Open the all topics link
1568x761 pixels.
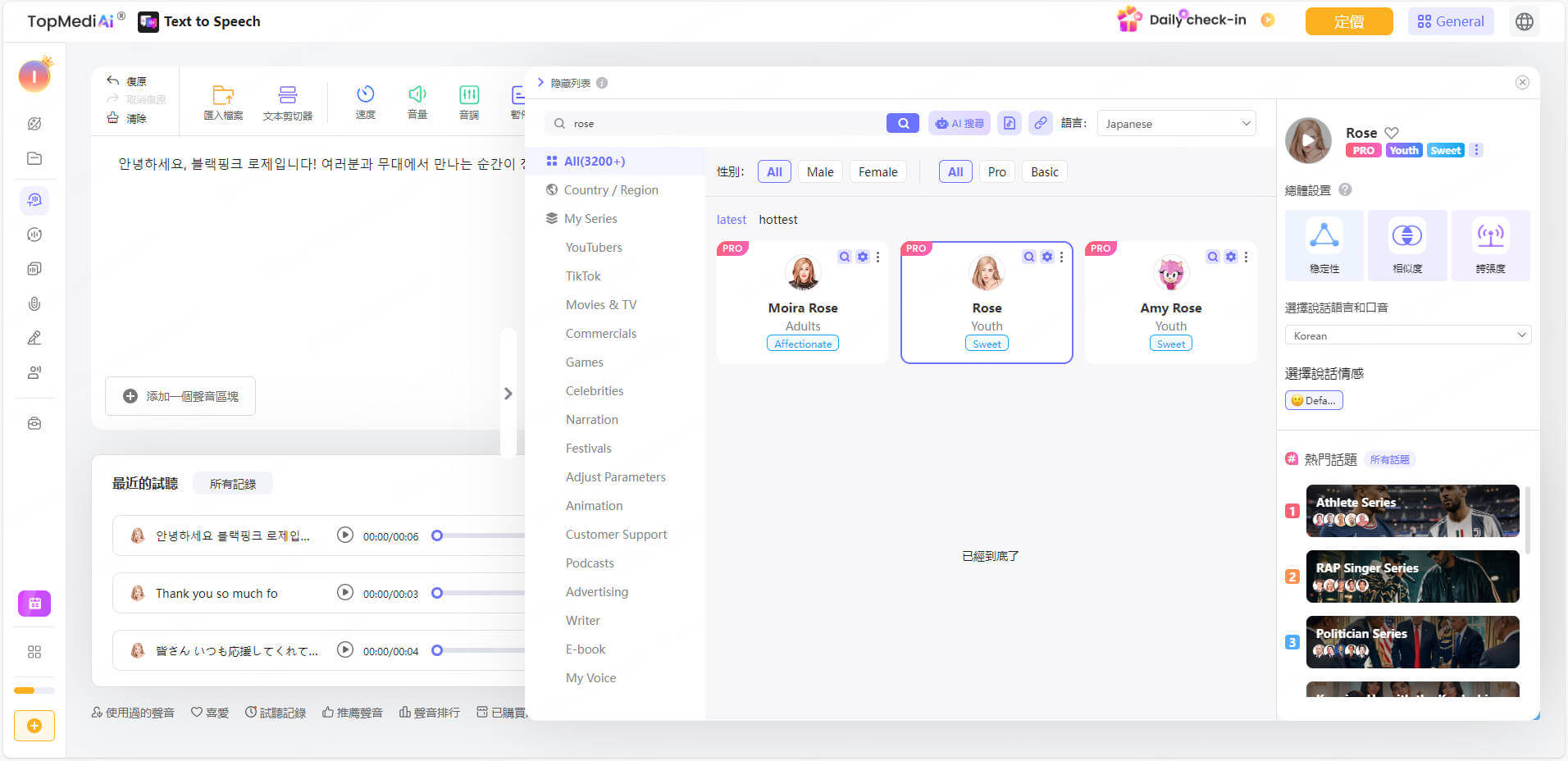[1390, 460]
